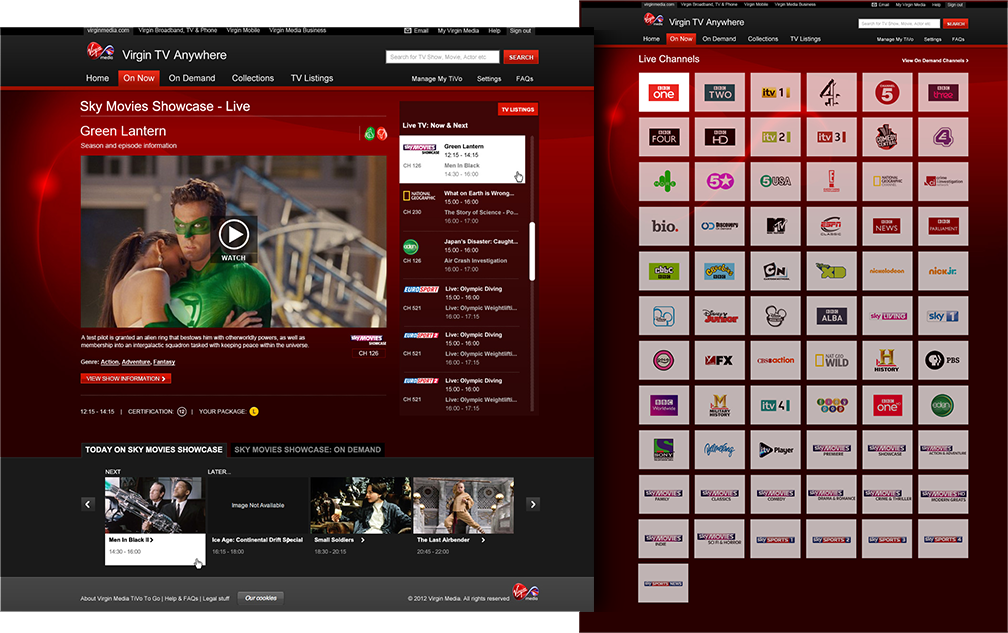Image resolution: width=1008 pixels, height=633 pixels.
Task: Click View On Demand Channels link
Action: [x=935, y=60]
